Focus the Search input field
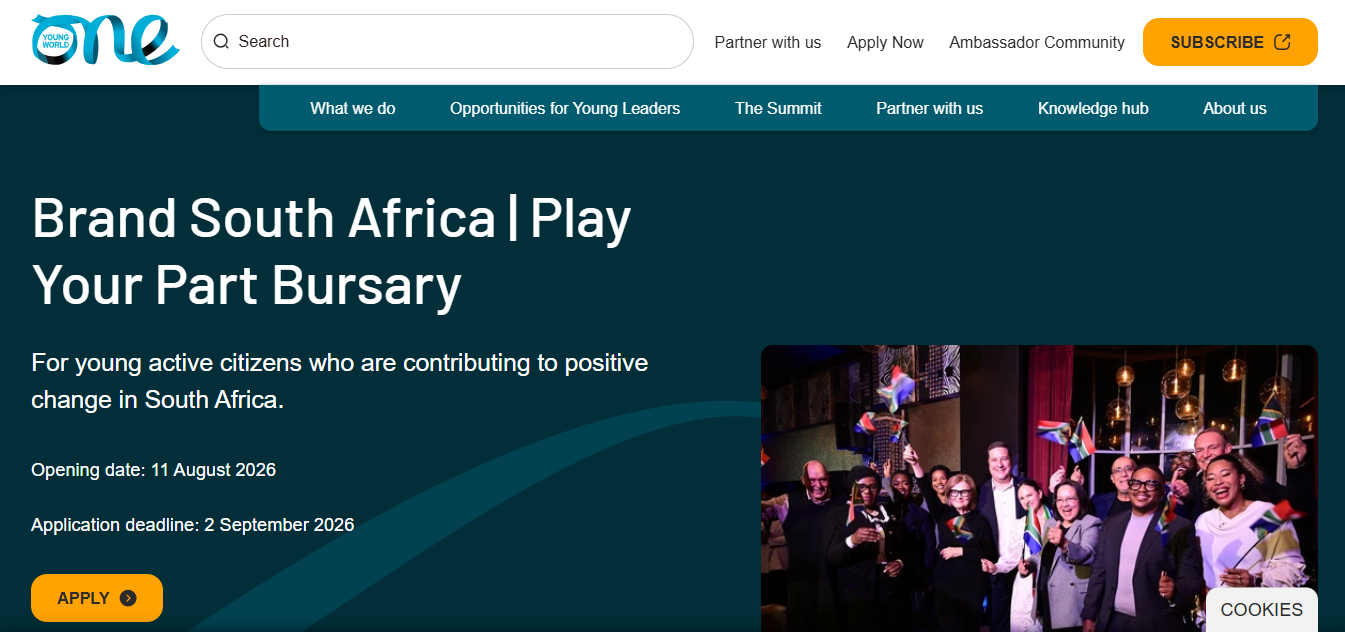 tap(447, 41)
